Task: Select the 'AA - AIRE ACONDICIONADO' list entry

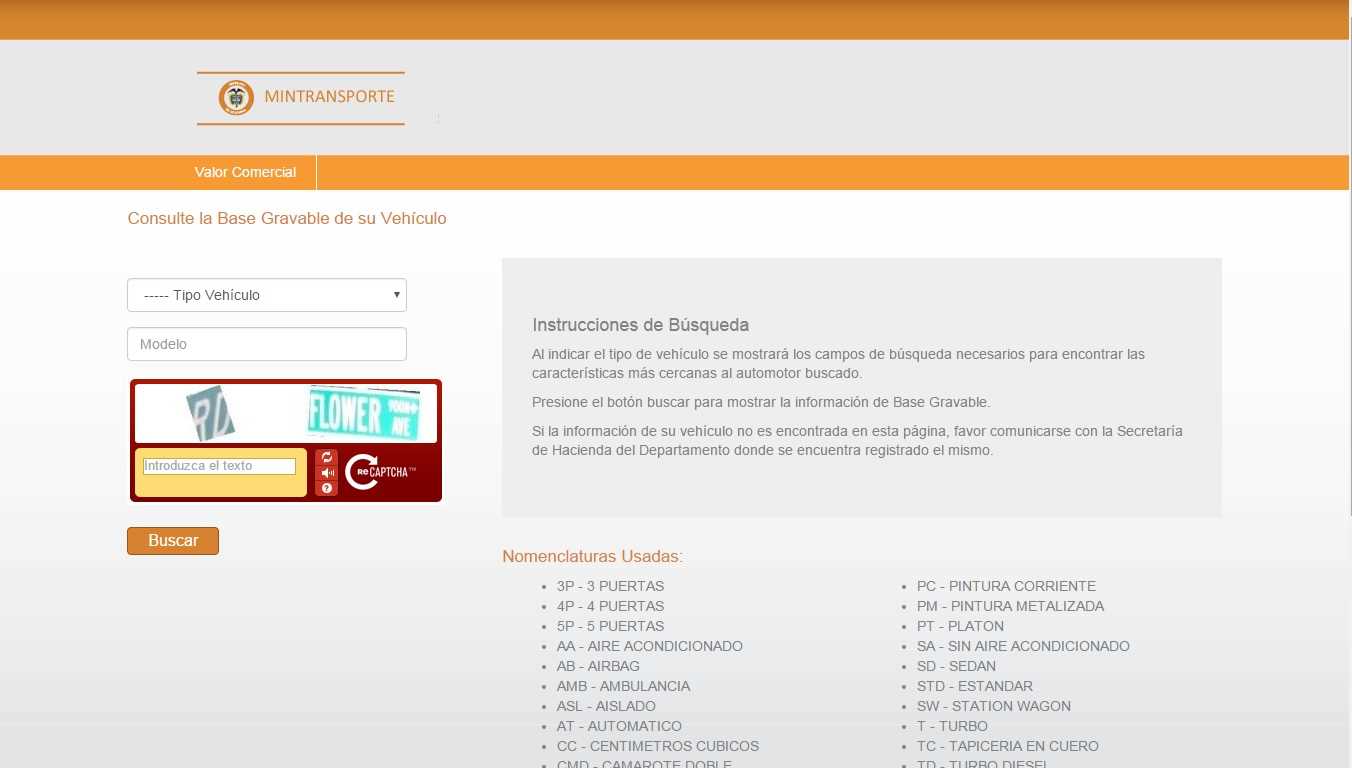Action: click(x=649, y=646)
